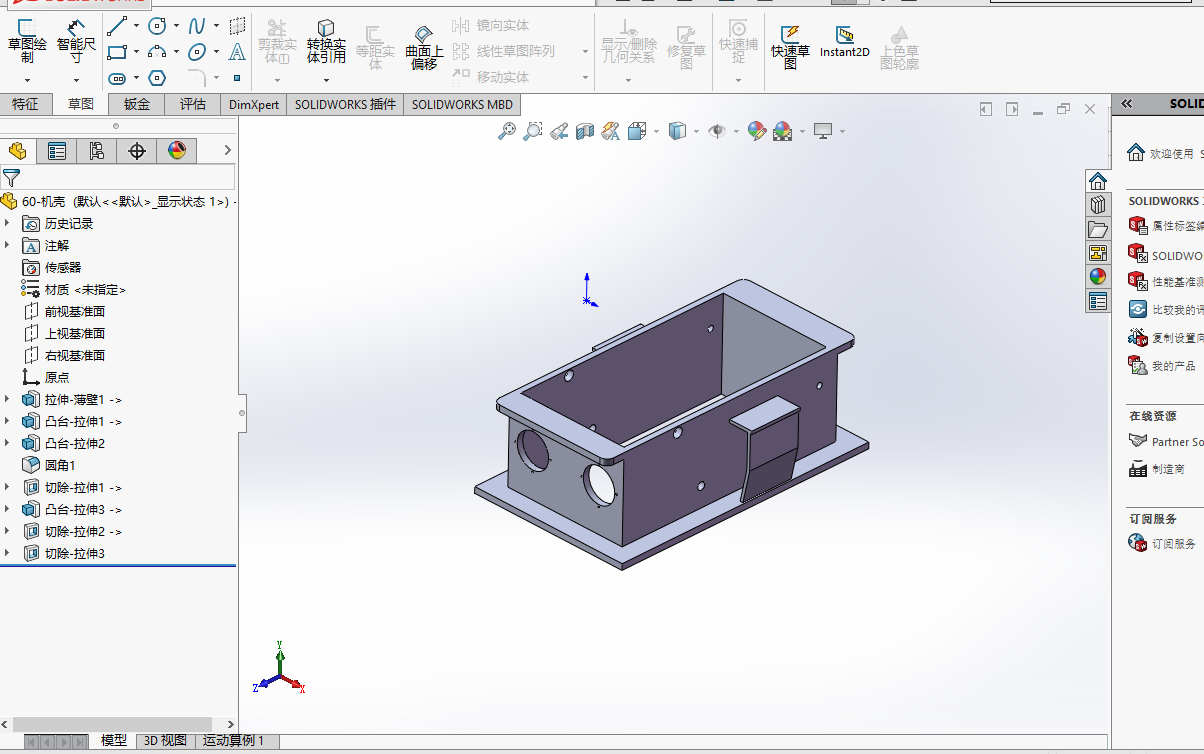This screenshot has height=754, width=1204.
Task: Open the ConfigurationManager panel tab
Action: click(97, 151)
